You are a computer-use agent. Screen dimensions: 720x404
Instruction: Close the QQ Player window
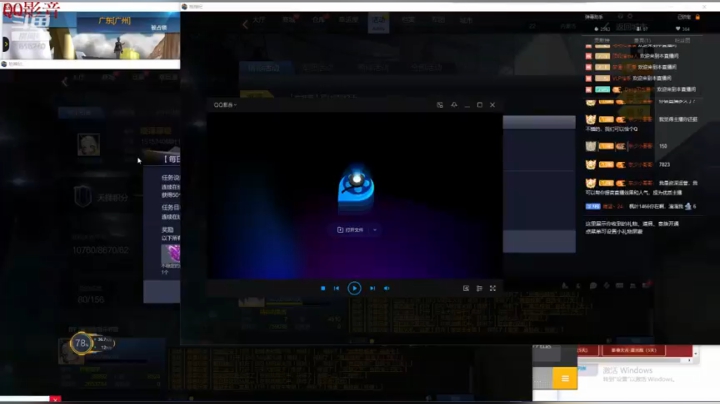[x=492, y=105]
